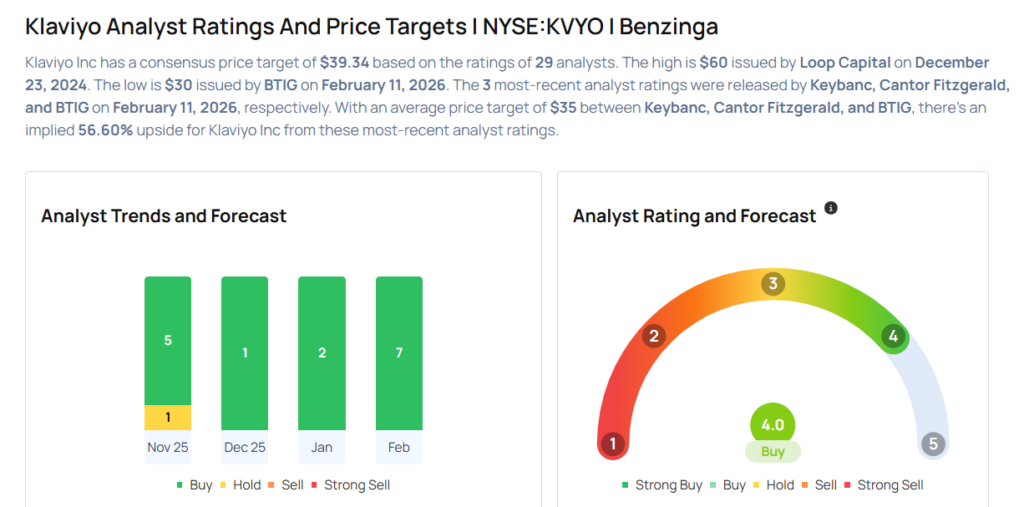Click the yellow Hold segment in Nov 25 bar
Screen dimensions: 1024x507
(x=167, y=417)
